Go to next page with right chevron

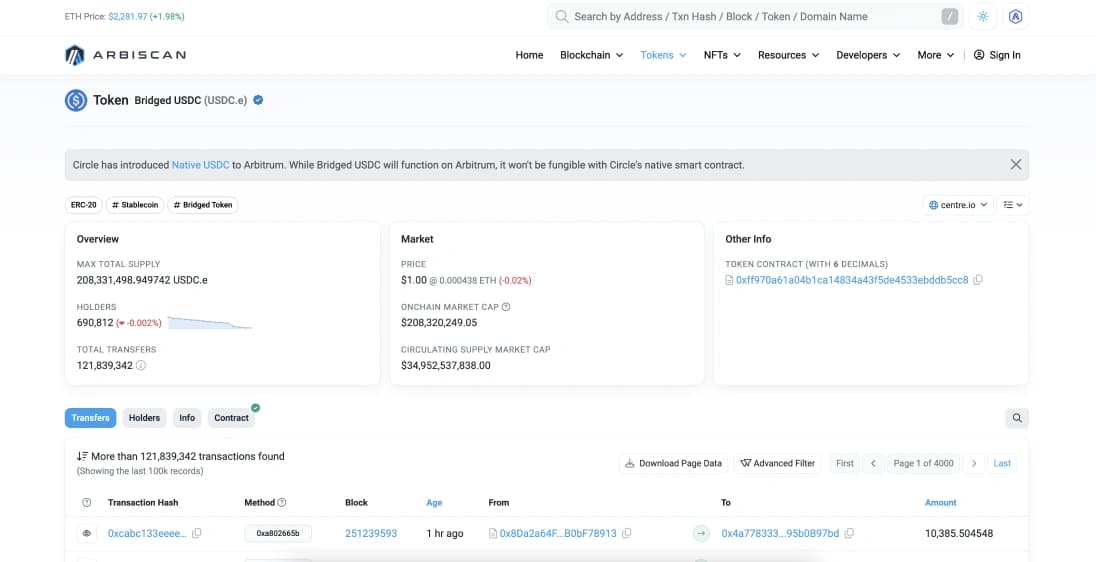point(974,463)
